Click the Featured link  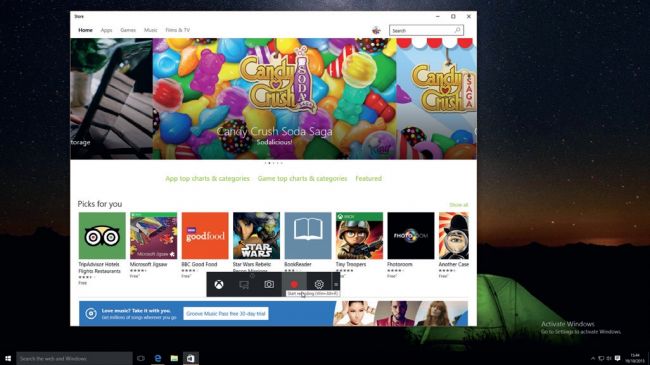click(368, 178)
